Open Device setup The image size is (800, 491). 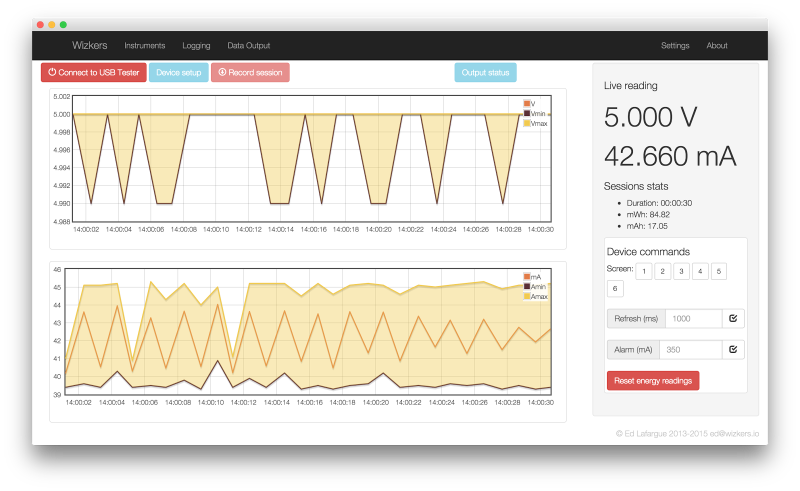(x=179, y=72)
